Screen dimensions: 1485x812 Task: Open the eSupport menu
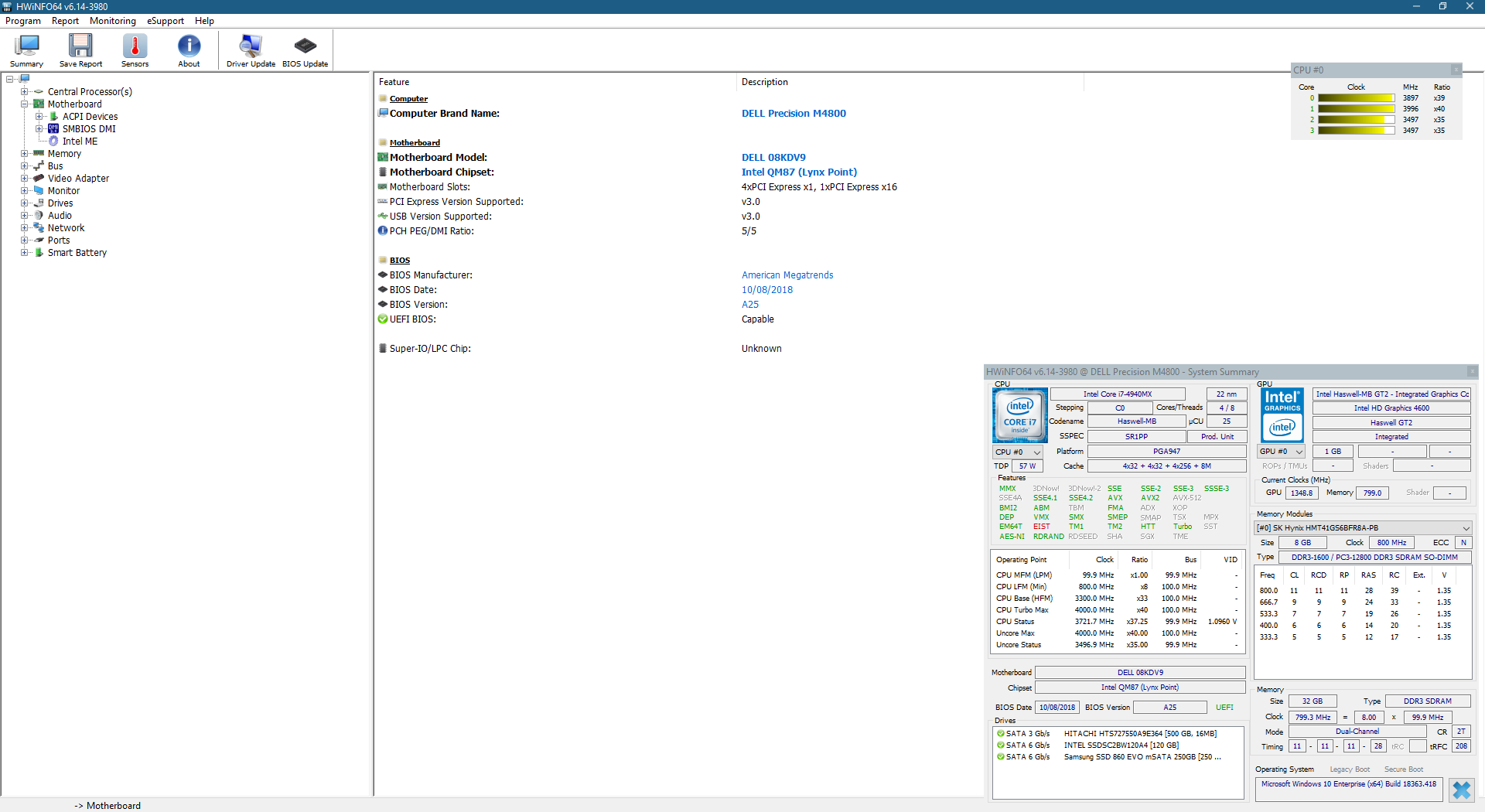tap(166, 21)
